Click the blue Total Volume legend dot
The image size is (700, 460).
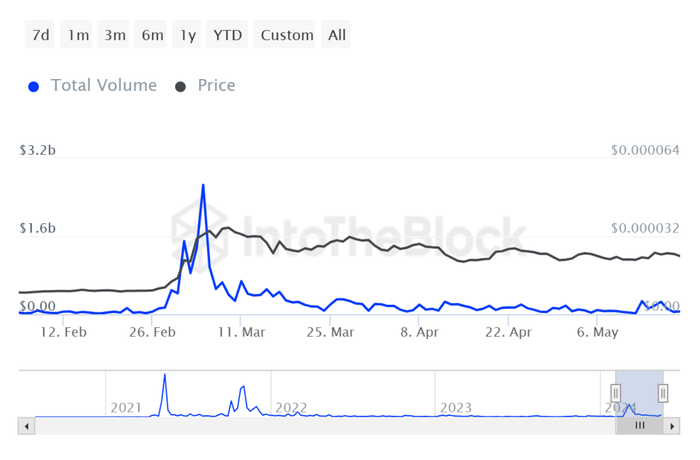33,87
